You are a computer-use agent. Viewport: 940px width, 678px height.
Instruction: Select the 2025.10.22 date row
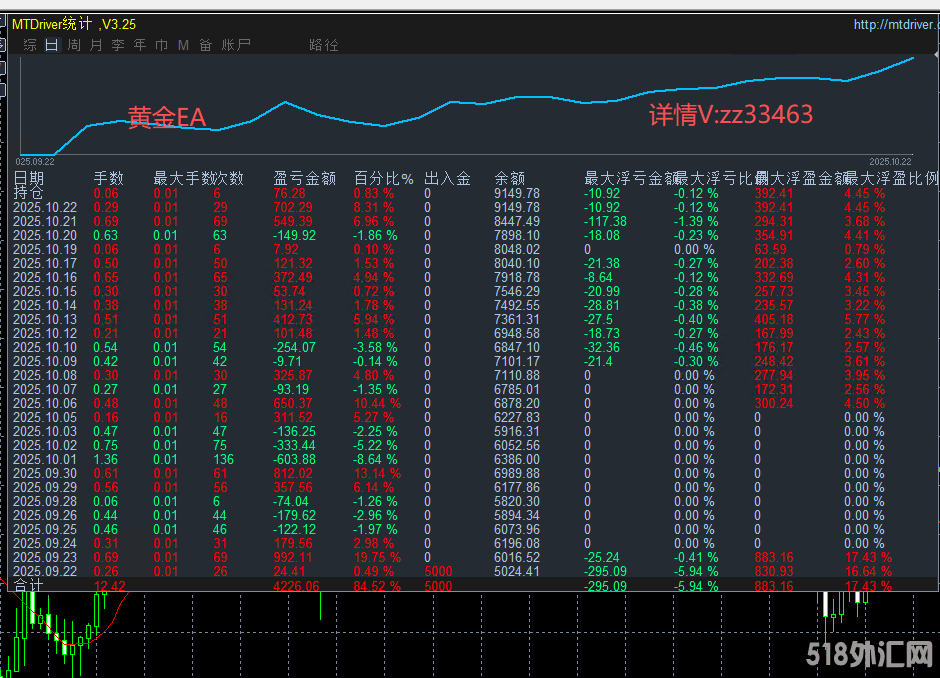coord(47,207)
